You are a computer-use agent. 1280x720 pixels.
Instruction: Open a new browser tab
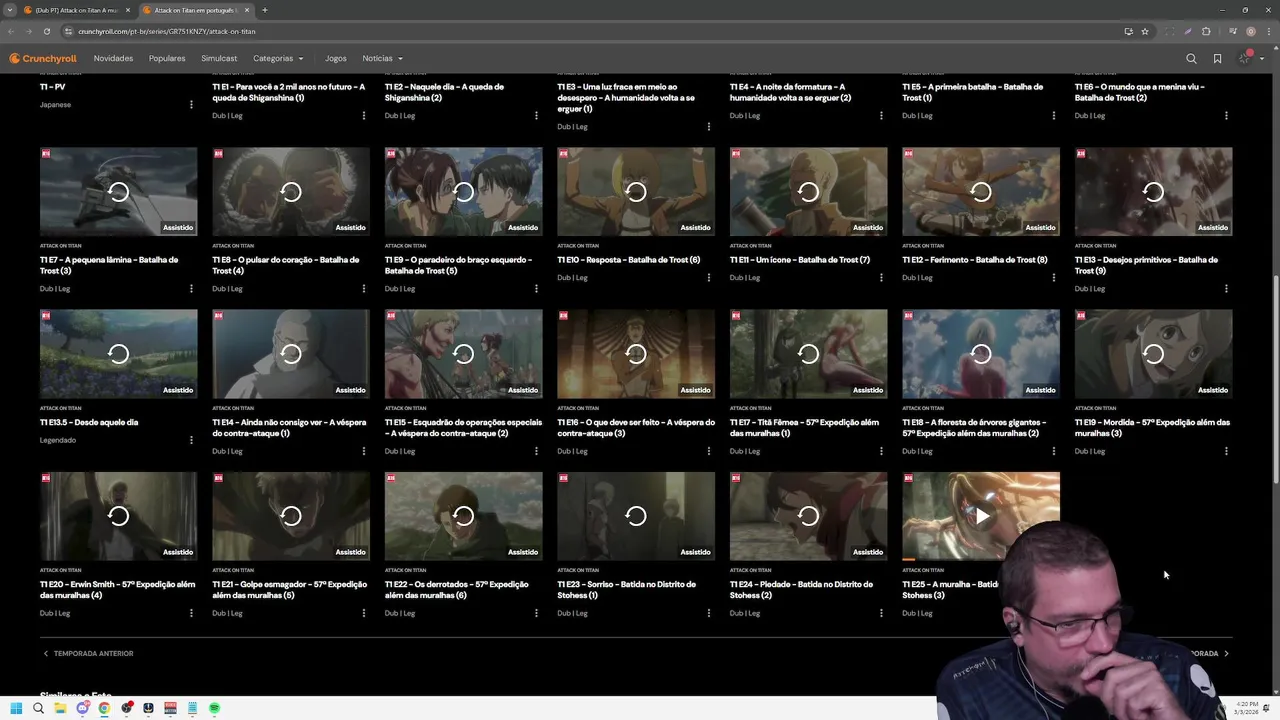264,10
